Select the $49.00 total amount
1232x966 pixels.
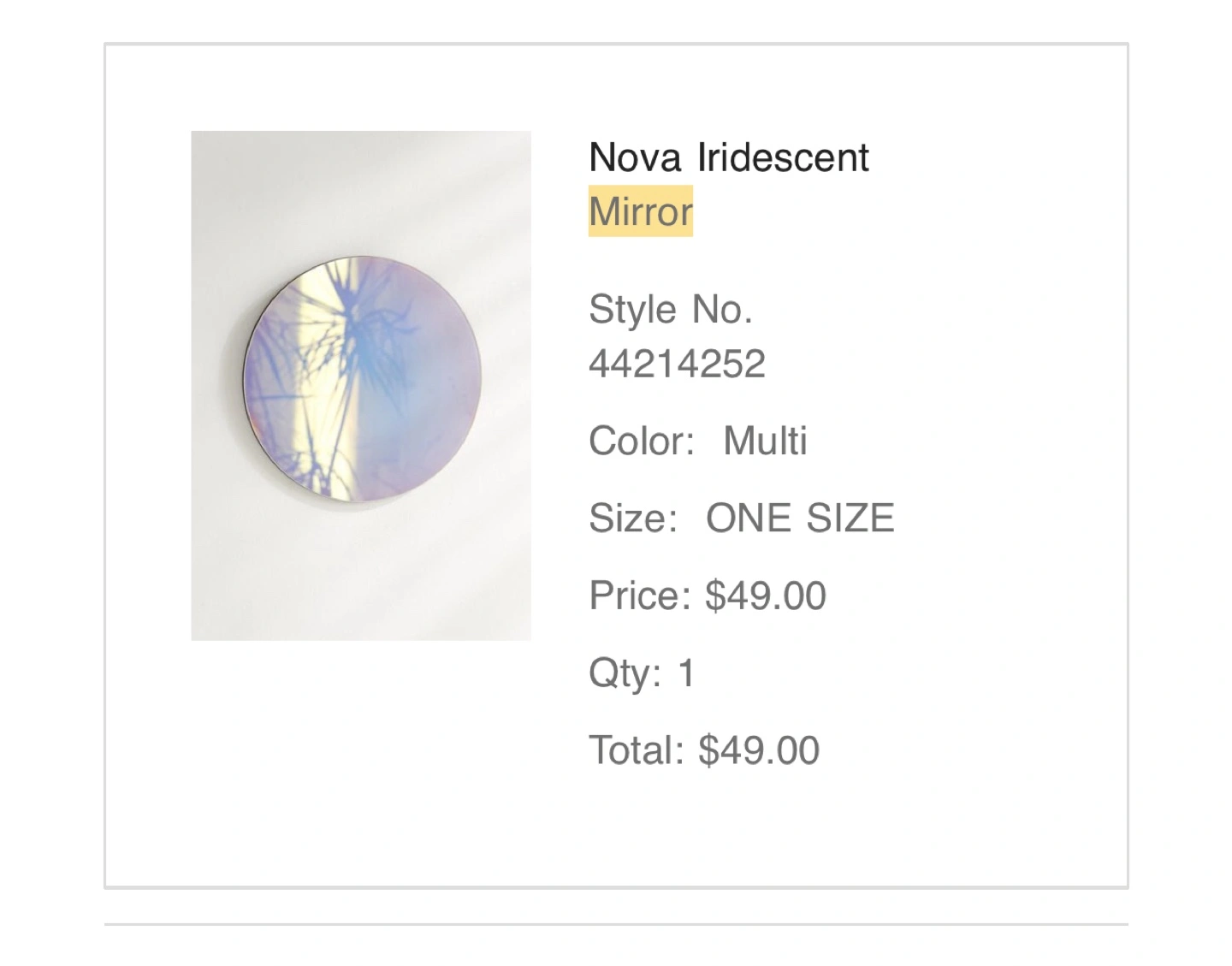759,750
